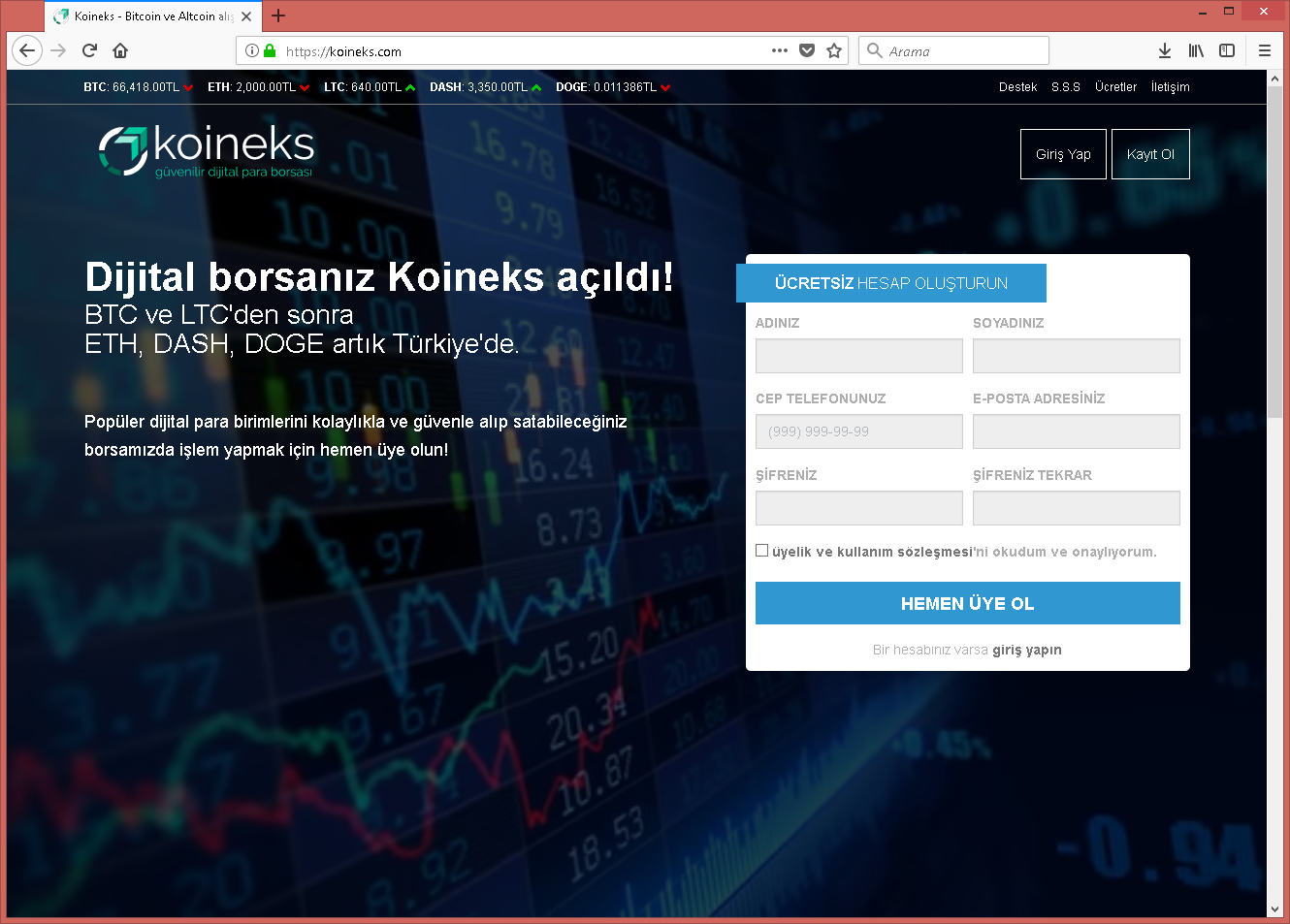
Task: Follow the giriş yapın link
Action: pos(1027,650)
